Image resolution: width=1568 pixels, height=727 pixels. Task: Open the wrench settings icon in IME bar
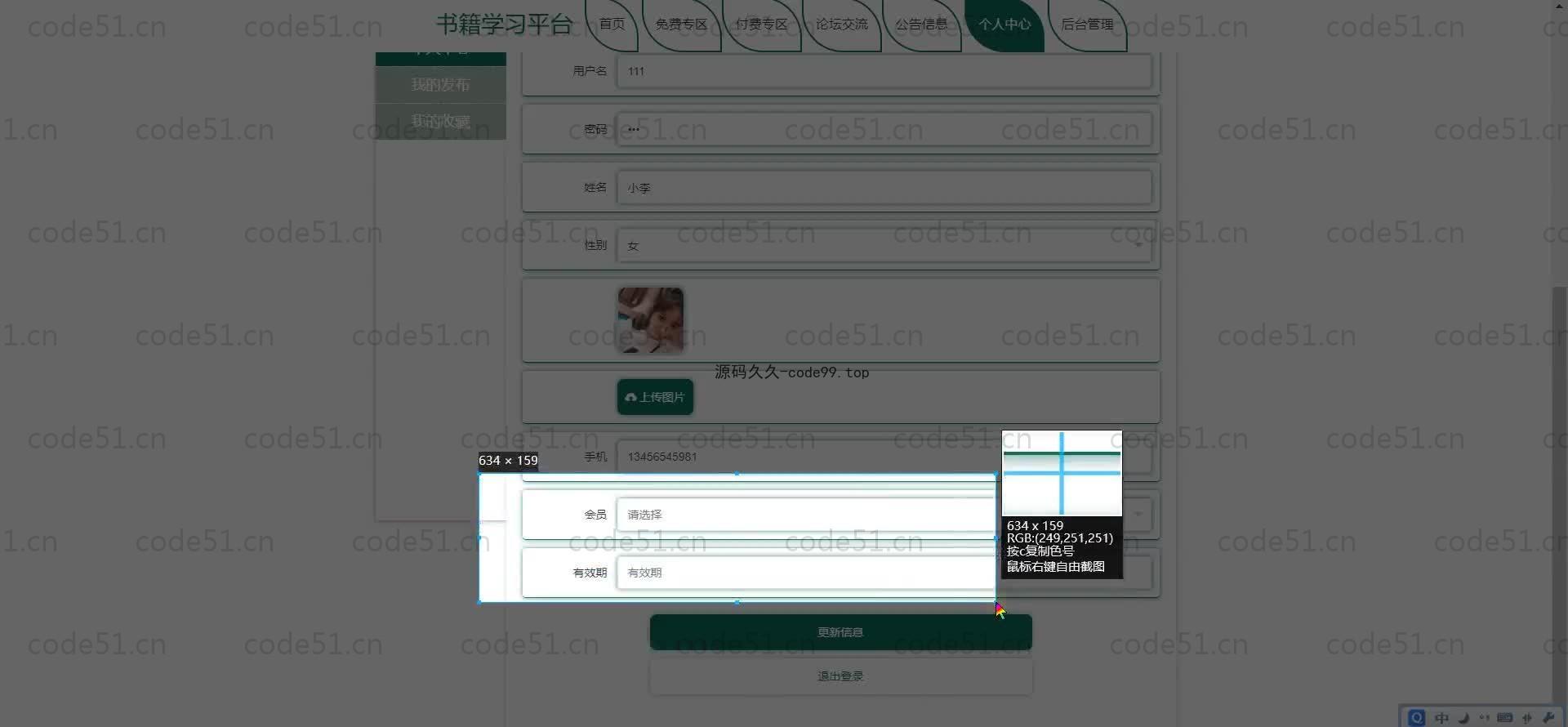click(x=1548, y=717)
